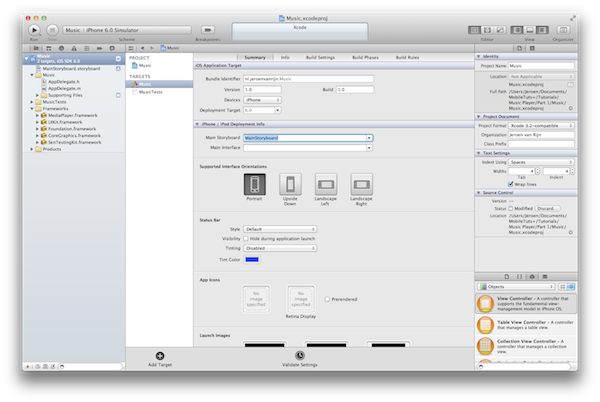This screenshot has height=402, width=600.
Task: Select the Assistant editor icon
Action: tap(487, 30)
